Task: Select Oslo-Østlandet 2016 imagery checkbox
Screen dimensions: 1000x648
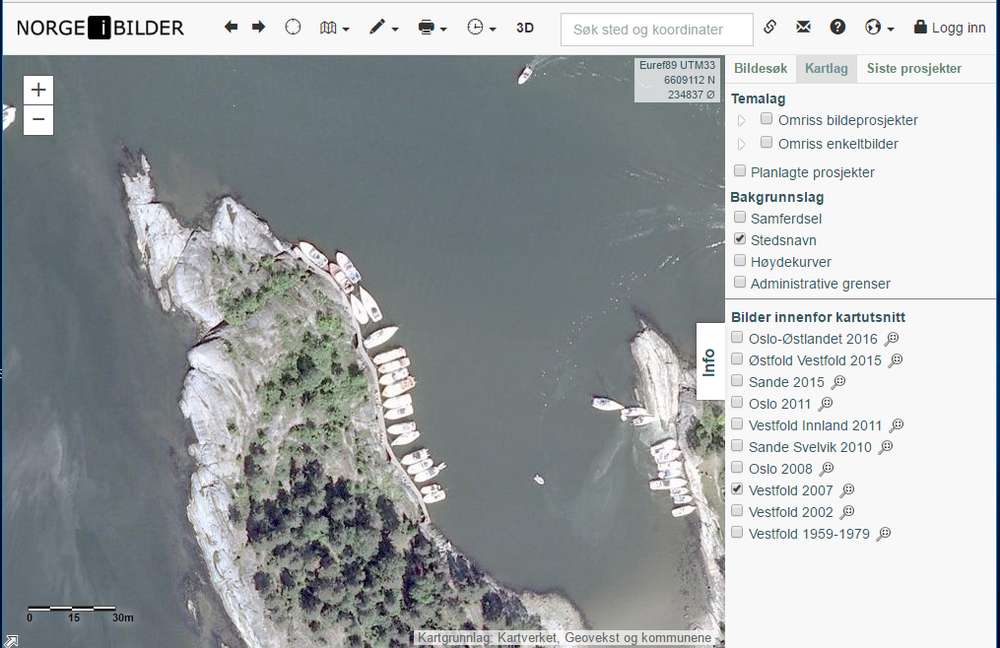Action: (737, 337)
